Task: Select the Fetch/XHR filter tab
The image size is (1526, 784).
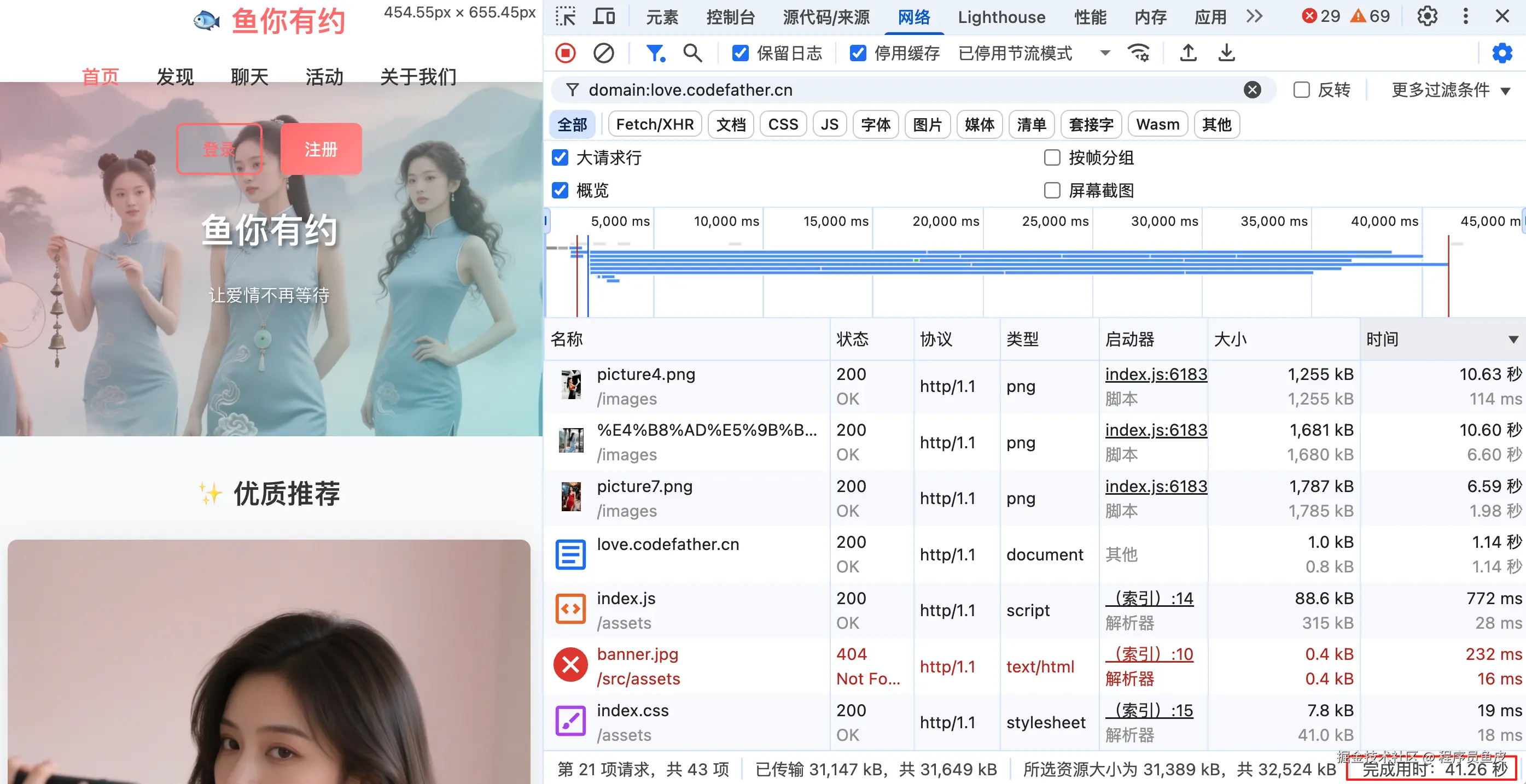Action: tap(655, 124)
